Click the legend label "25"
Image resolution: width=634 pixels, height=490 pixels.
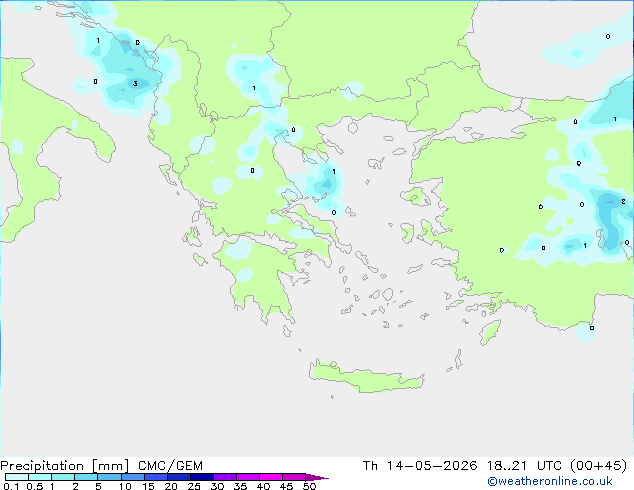pyautogui.click(x=194, y=486)
